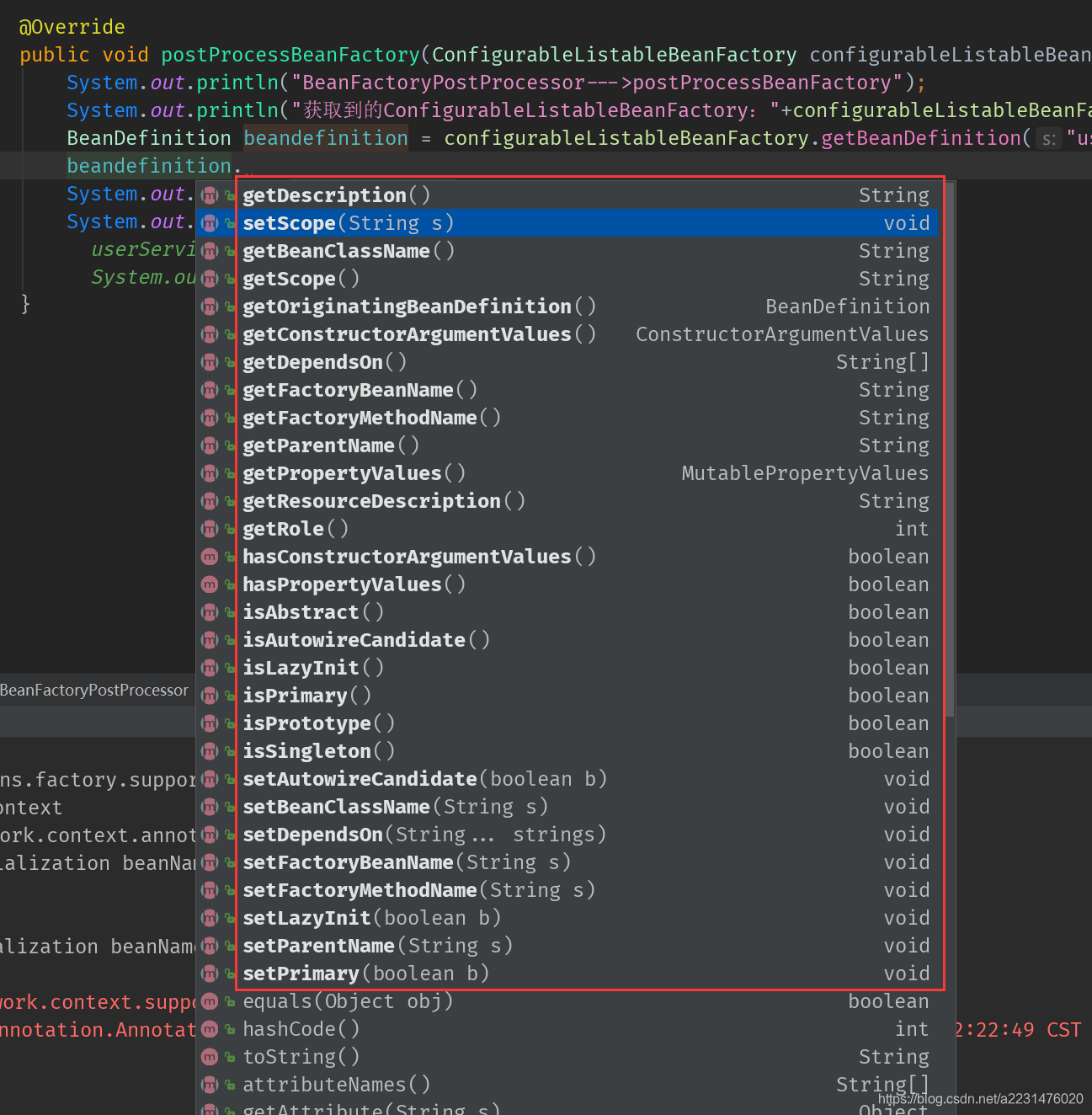
Task: Choose attributeNames() completion entry
Action: point(568,1085)
